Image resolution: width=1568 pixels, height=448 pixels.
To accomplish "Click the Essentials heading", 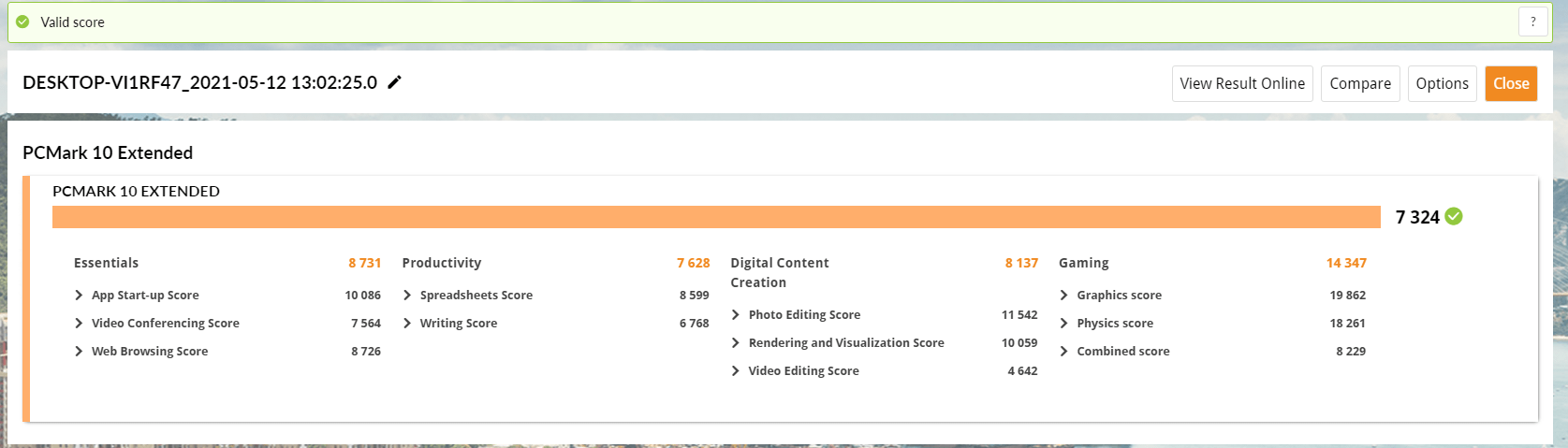I will click(106, 263).
